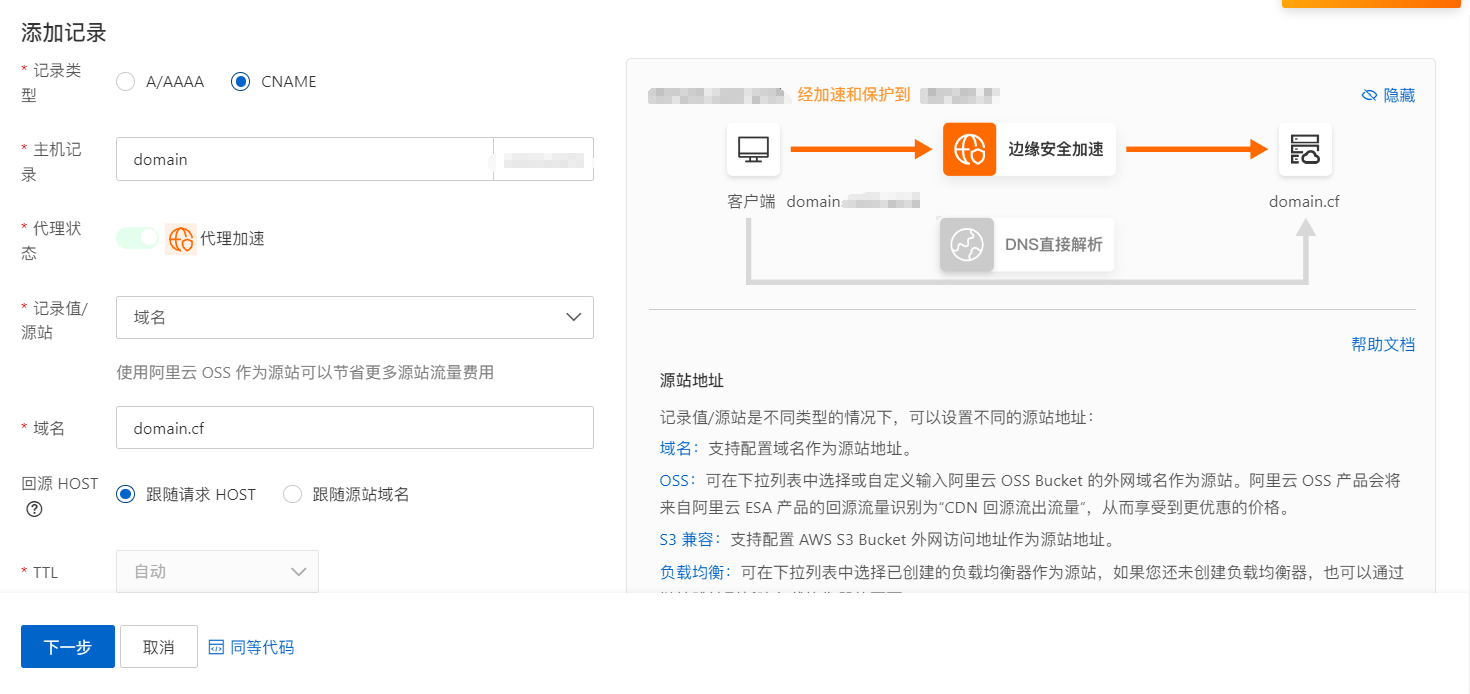Select the A/AAAA record type

click(x=125, y=81)
